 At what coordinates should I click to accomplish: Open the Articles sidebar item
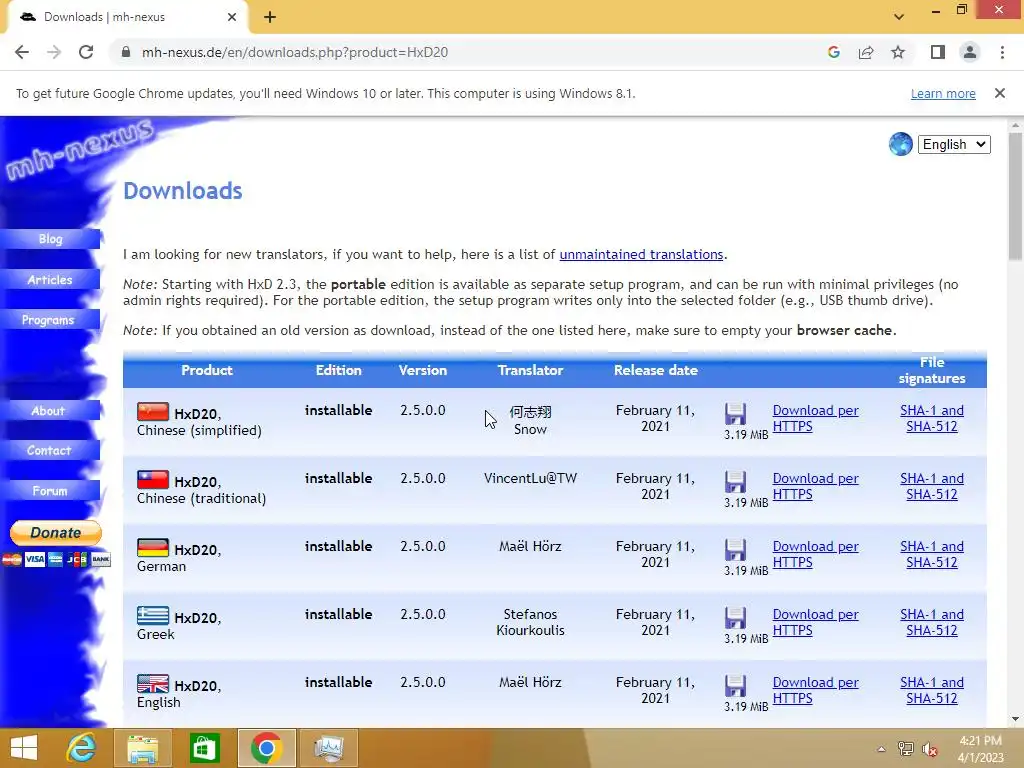(50, 280)
